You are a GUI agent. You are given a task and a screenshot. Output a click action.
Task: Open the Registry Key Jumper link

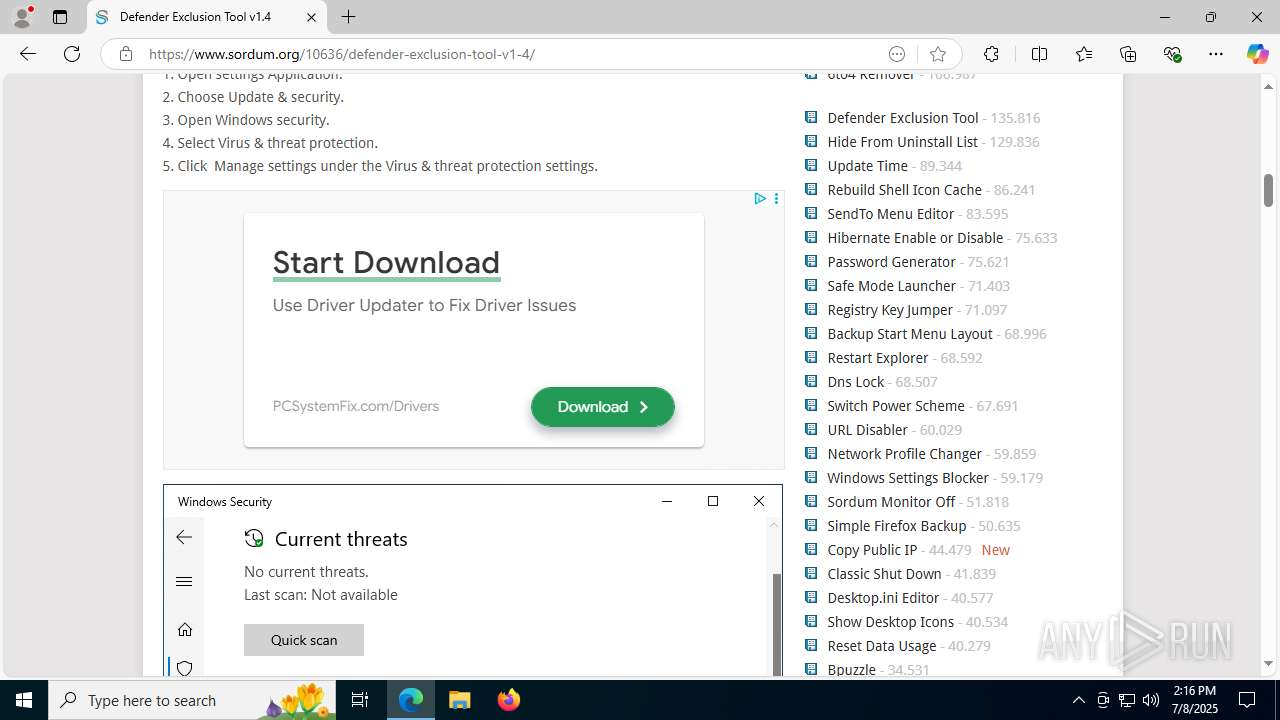click(890, 310)
